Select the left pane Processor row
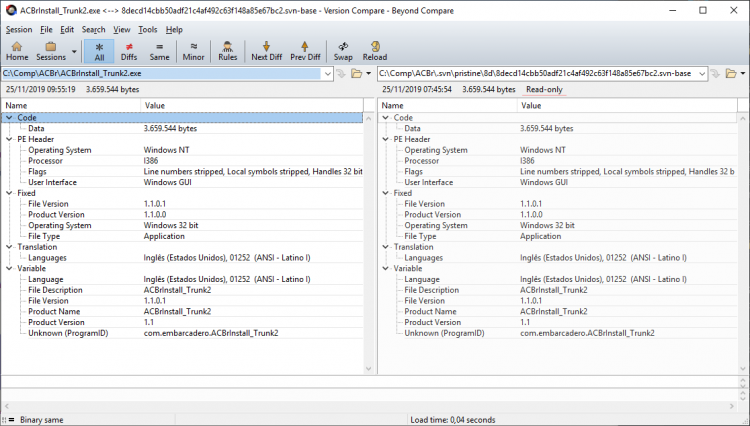This screenshot has width=750, height=426. (182, 161)
